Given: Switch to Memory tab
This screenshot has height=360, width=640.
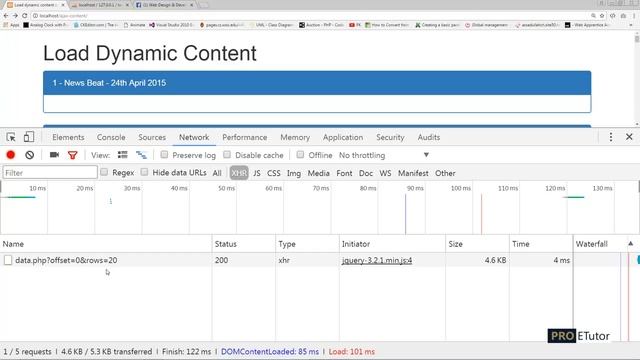Looking at the screenshot, I should point(295,137).
